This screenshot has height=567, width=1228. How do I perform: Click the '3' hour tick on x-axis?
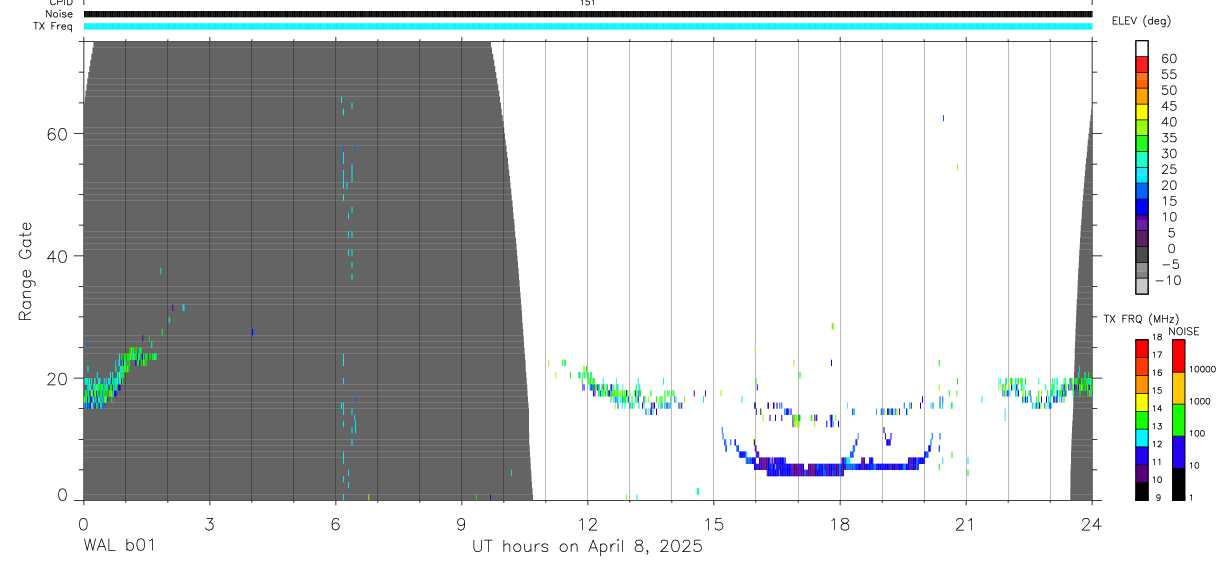point(209,524)
